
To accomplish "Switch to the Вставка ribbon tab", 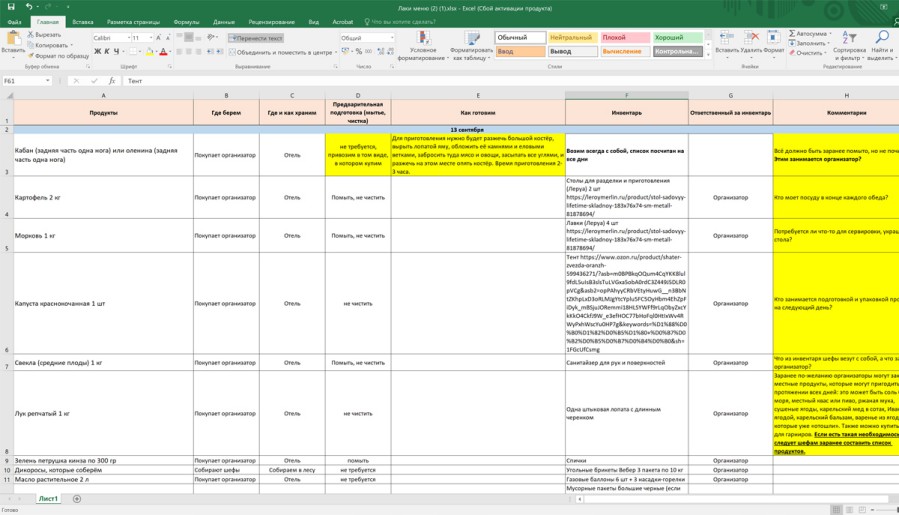I will point(83,21).
